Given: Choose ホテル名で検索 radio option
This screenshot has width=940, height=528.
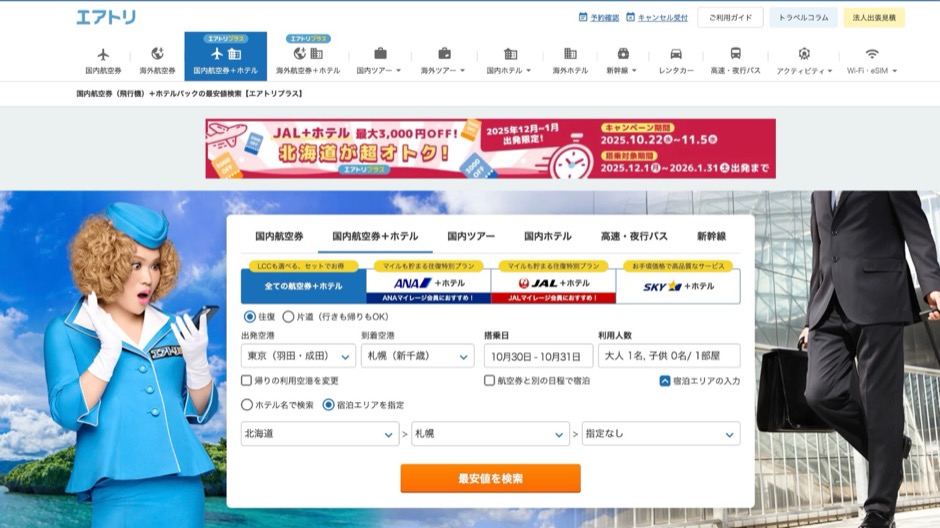Looking at the screenshot, I should click(x=247, y=405).
